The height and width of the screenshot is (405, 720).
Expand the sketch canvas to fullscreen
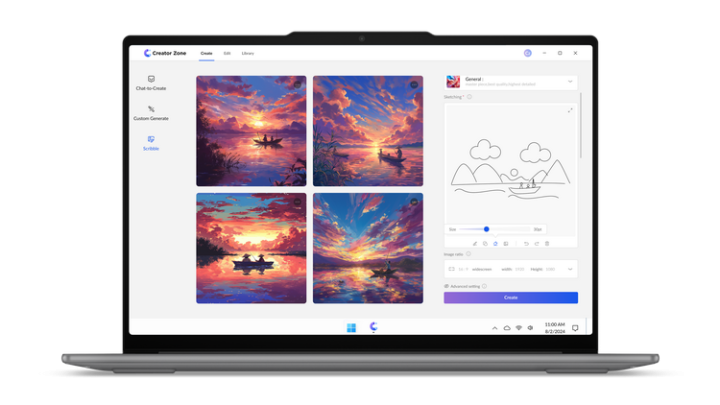click(x=570, y=110)
